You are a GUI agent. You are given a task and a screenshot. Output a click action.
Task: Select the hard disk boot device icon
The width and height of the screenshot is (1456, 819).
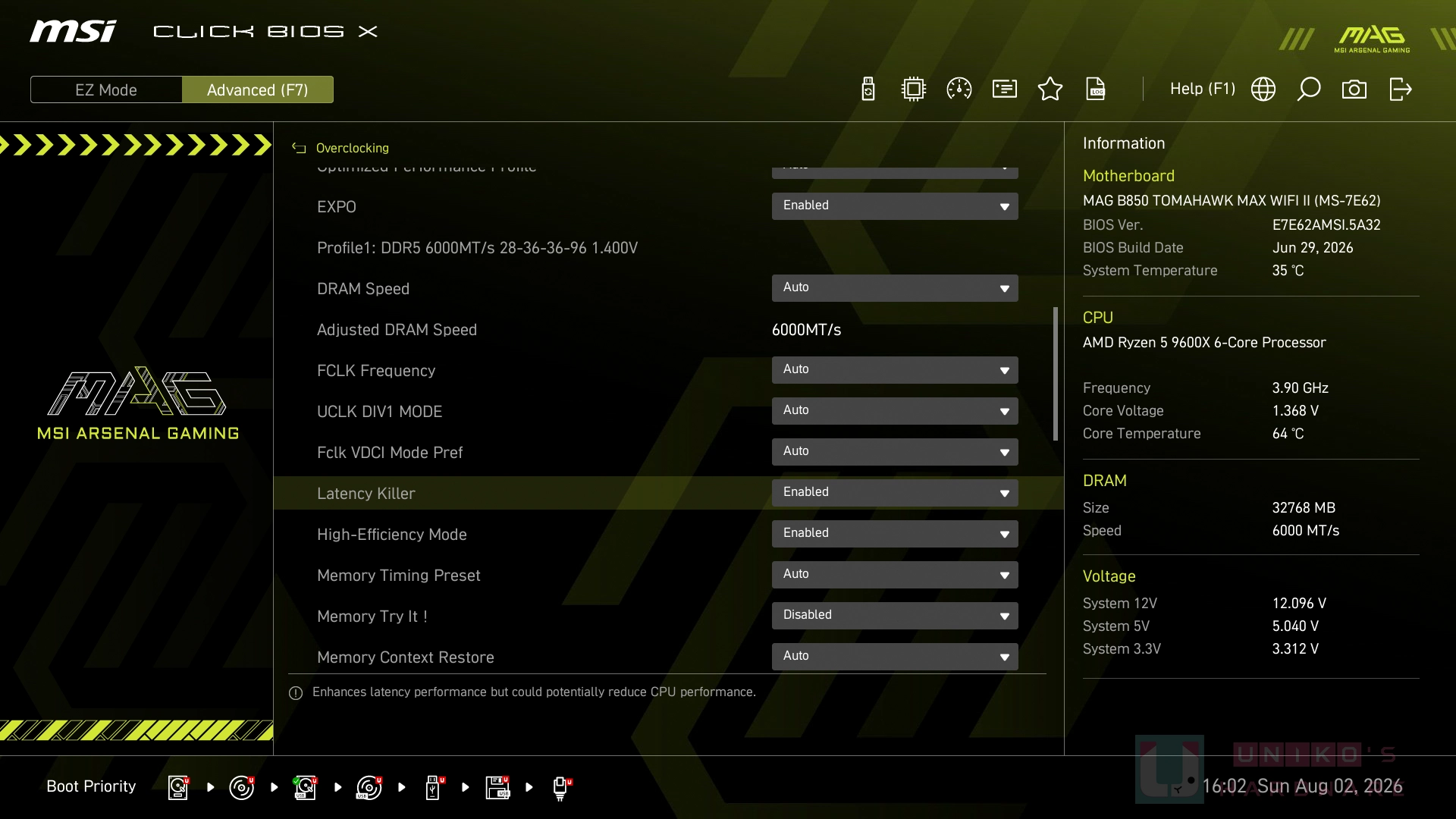(178, 787)
